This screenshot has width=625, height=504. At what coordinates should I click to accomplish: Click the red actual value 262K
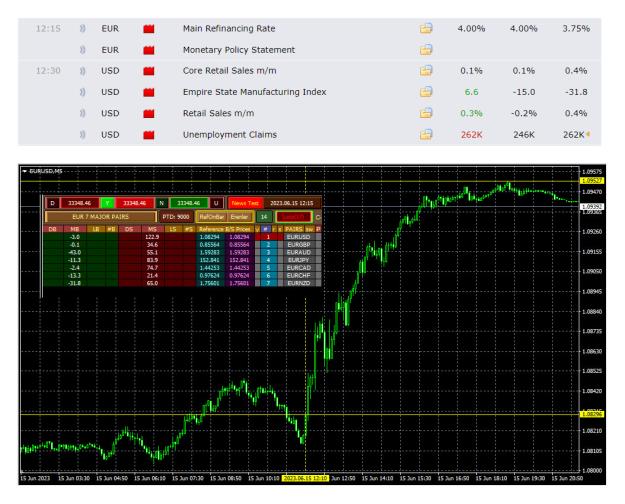pos(472,135)
